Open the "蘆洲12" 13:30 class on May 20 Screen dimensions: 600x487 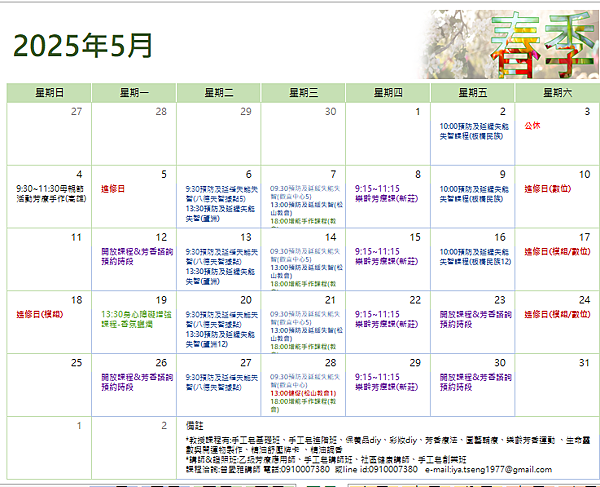220,339
